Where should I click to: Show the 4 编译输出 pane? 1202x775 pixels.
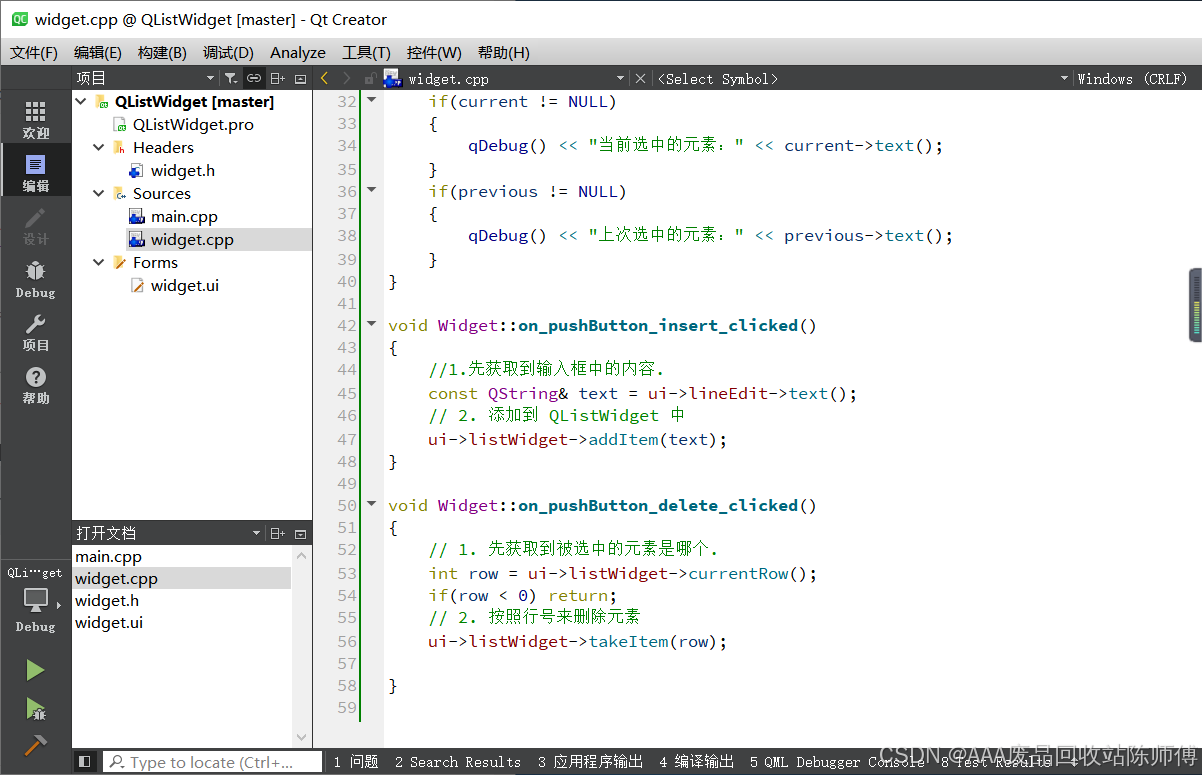click(697, 762)
